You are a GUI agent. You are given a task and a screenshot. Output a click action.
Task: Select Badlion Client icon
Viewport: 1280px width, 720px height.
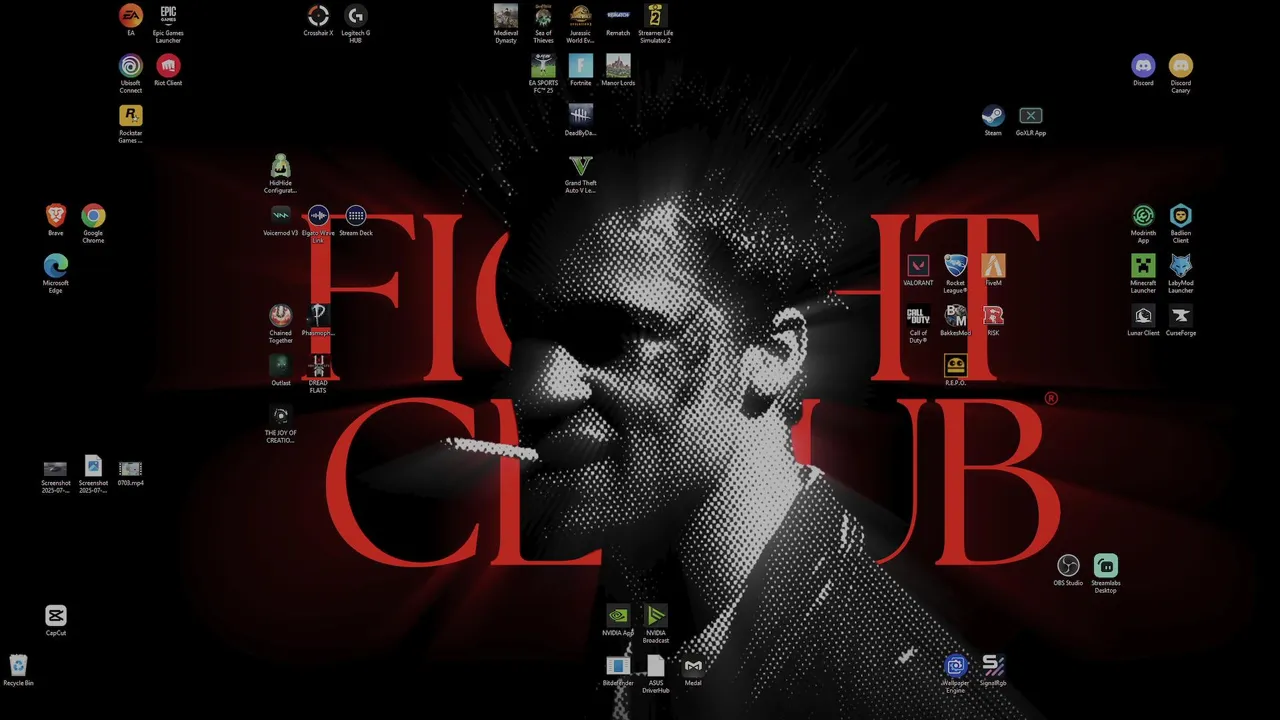[1180, 216]
